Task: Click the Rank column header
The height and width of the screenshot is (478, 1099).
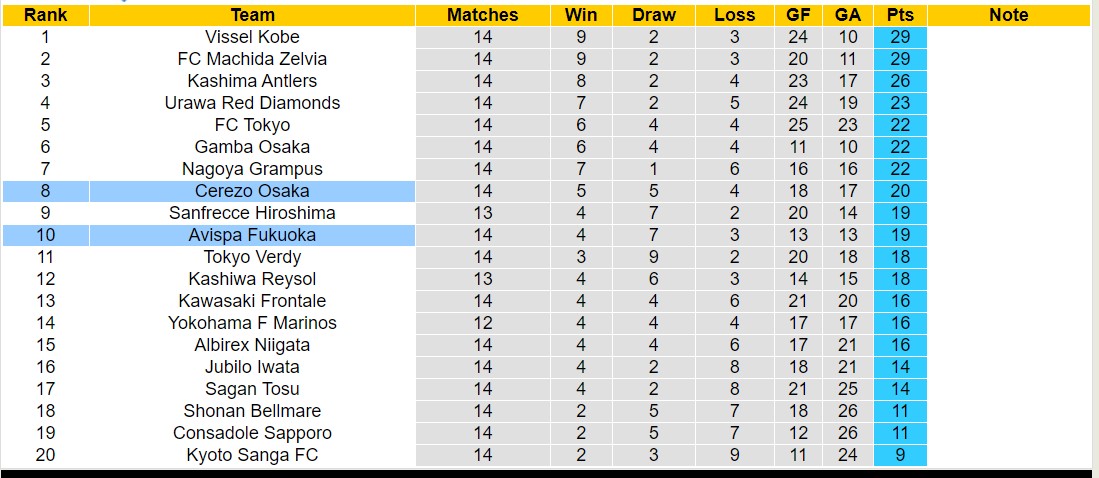Action: [x=45, y=15]
